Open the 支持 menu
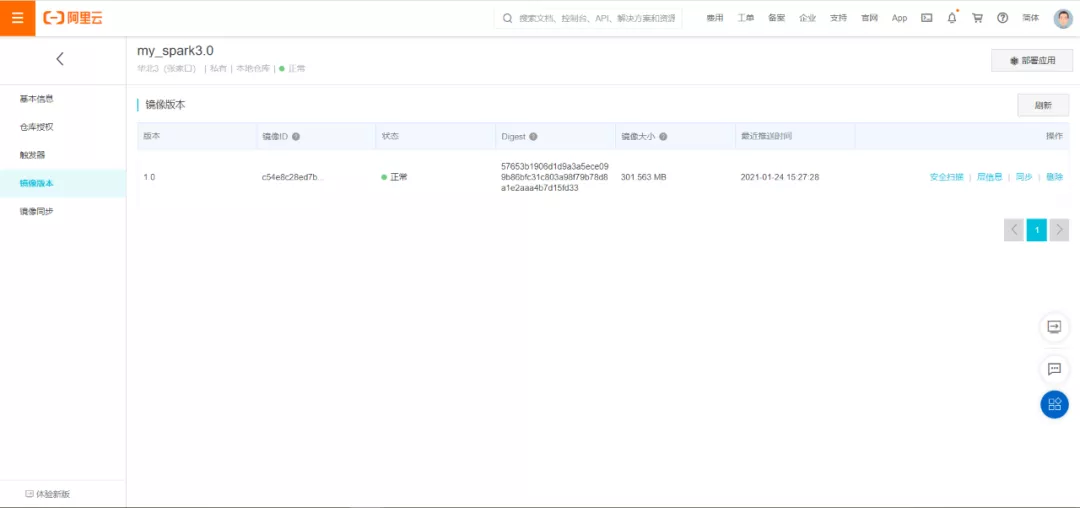Viewport: 1080px width, 508px height. (838, 19)
